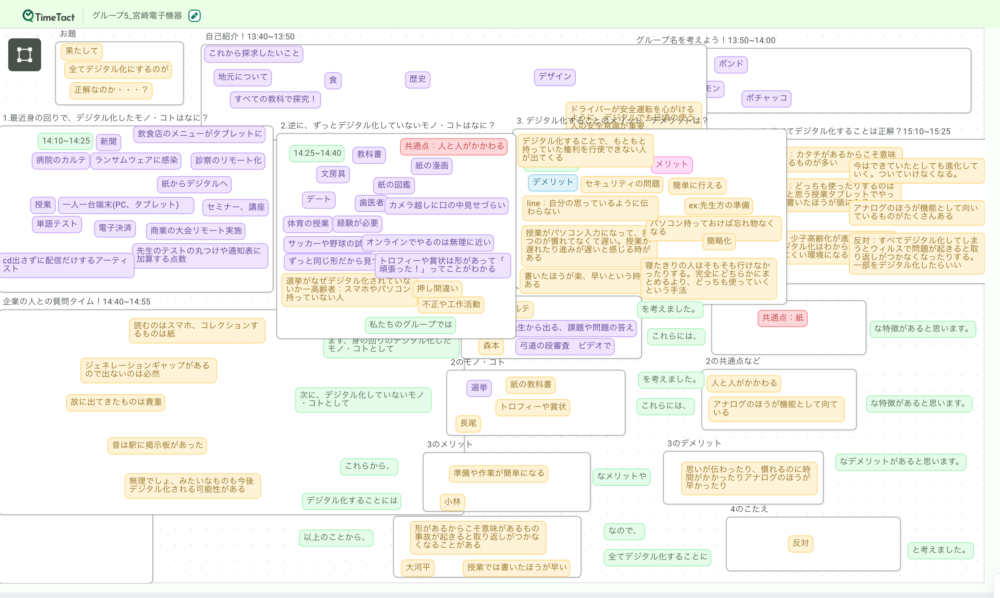
Task: Click the ボンド sticky note
Action: [x=731, y=64]
